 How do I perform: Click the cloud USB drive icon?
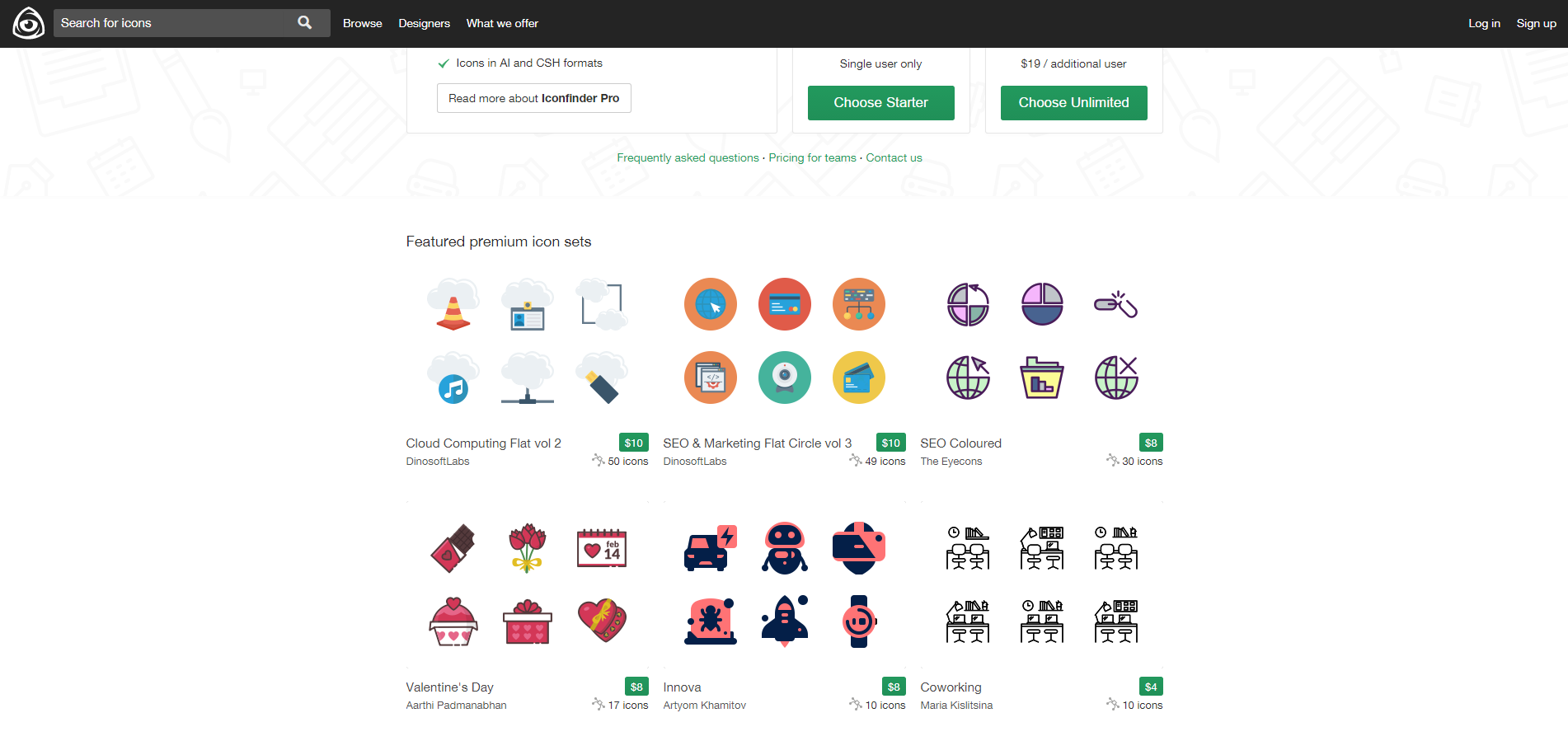coord(602,378)
